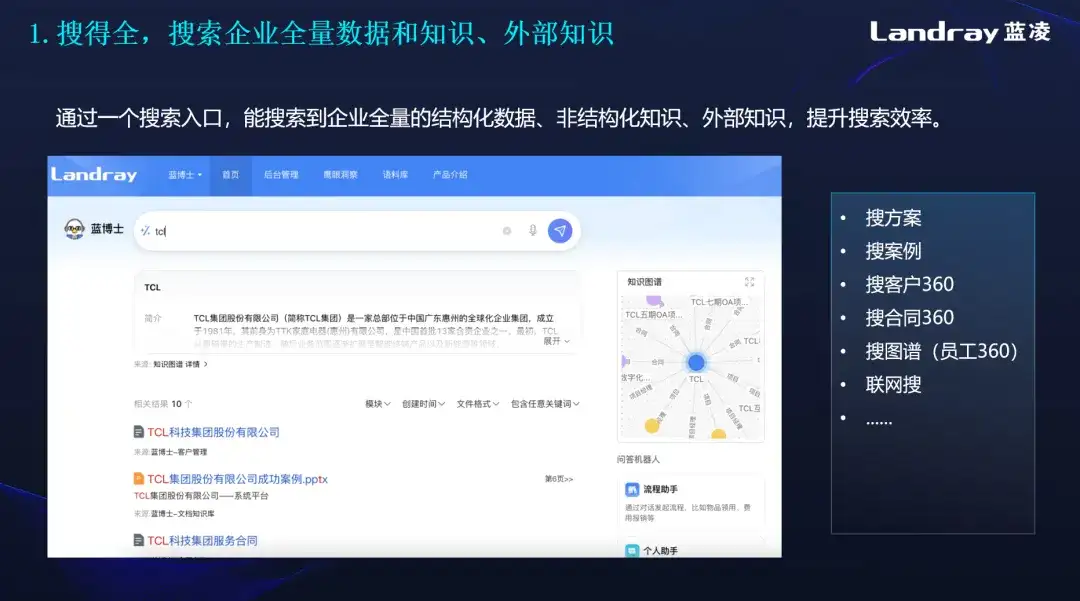Viewport: 1080px width, 601px height.
Task: Click the TCL七期OA项 graph node label
Action: tap(719, 302)
